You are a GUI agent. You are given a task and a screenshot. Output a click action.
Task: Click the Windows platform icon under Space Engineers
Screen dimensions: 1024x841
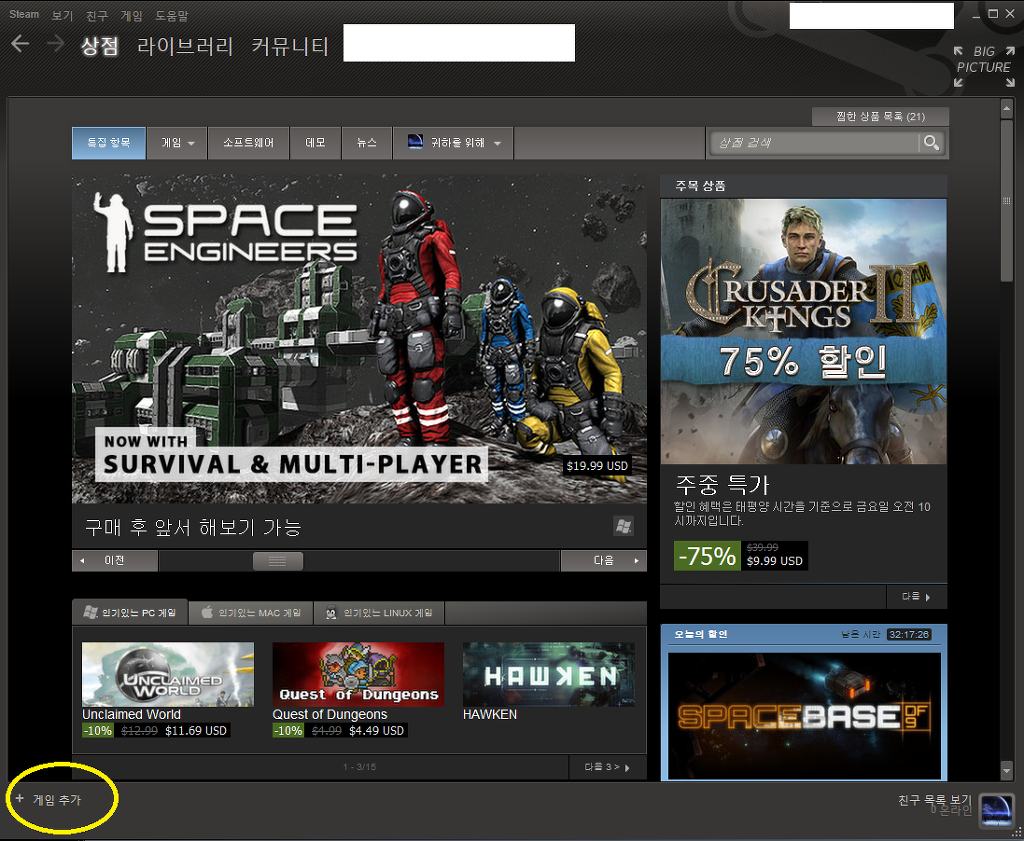(623, 526)
